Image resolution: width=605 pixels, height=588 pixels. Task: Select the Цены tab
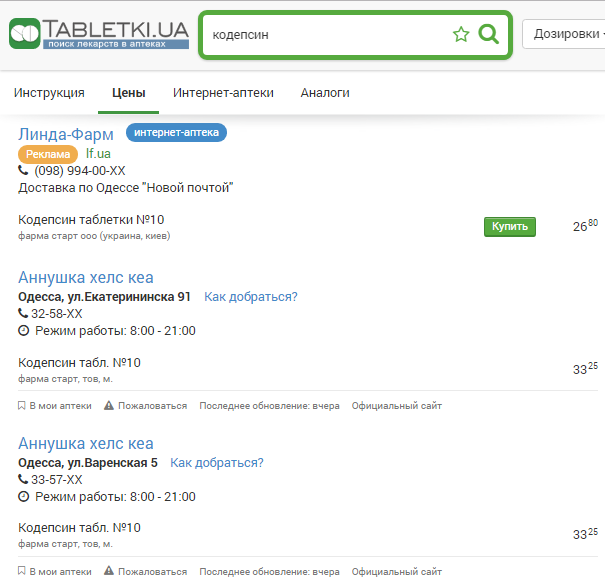point(128,93)
